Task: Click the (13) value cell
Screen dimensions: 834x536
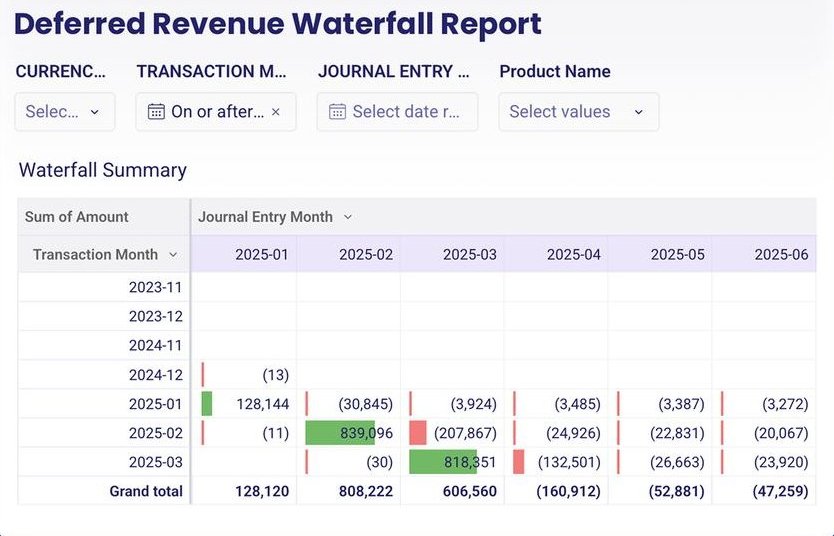Action: click(244, 375)
